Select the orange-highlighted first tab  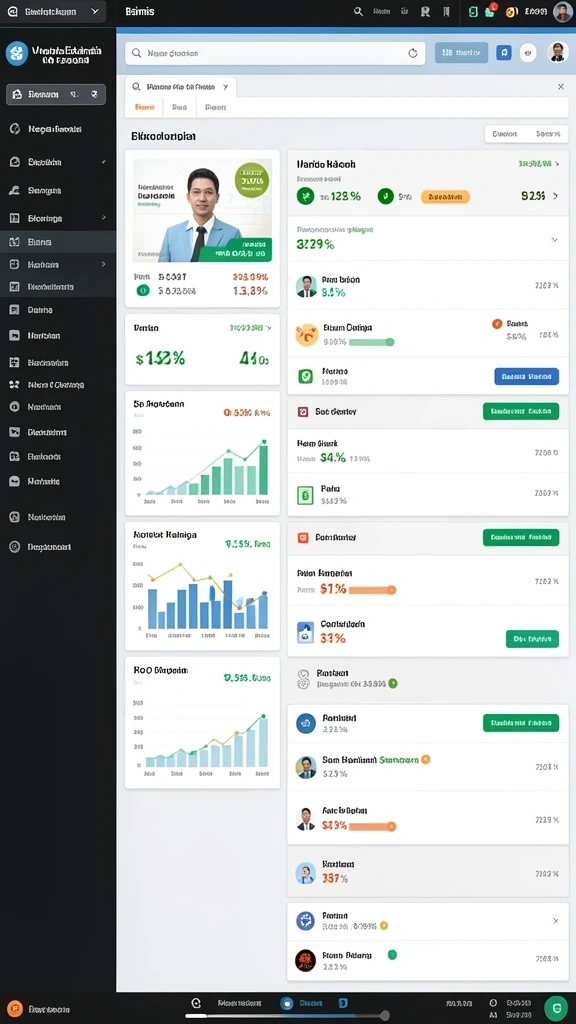[144, 107]
